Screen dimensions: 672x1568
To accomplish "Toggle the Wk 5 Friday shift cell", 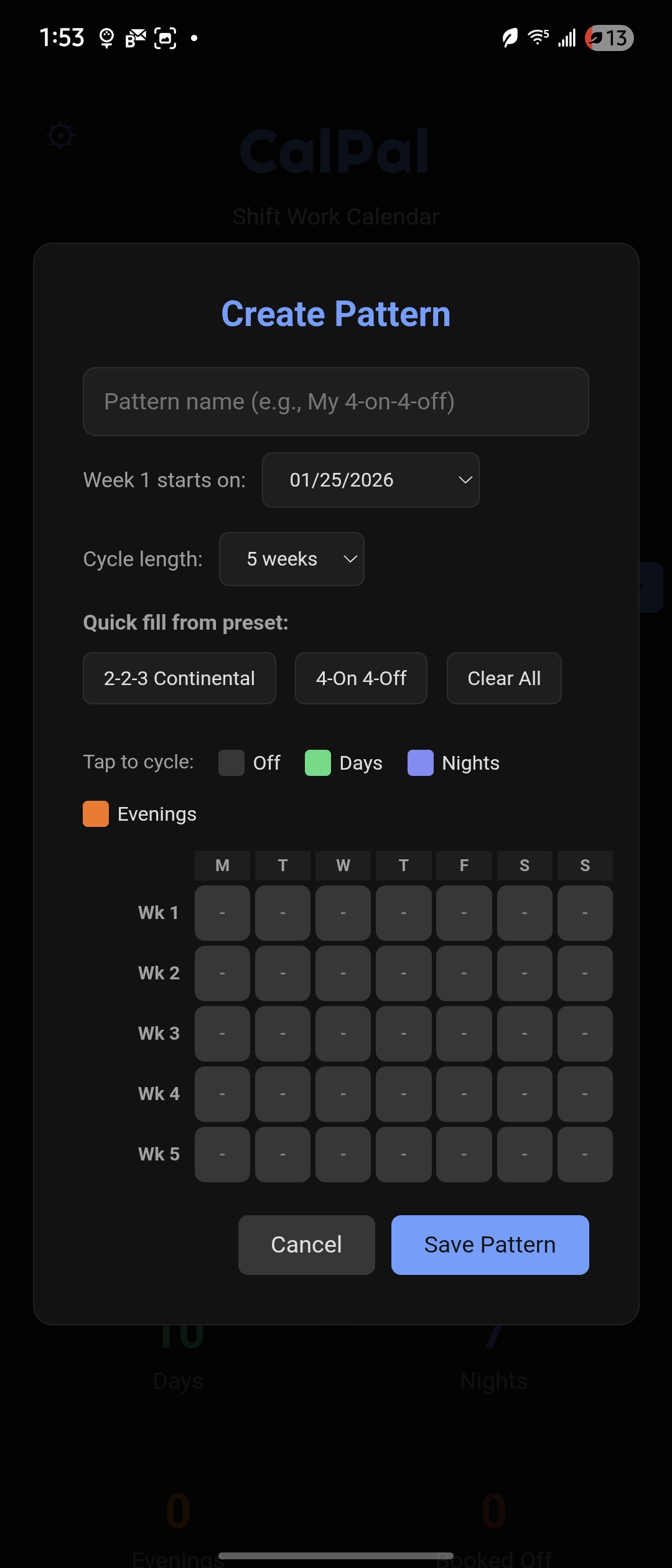I will (464, 1154).
